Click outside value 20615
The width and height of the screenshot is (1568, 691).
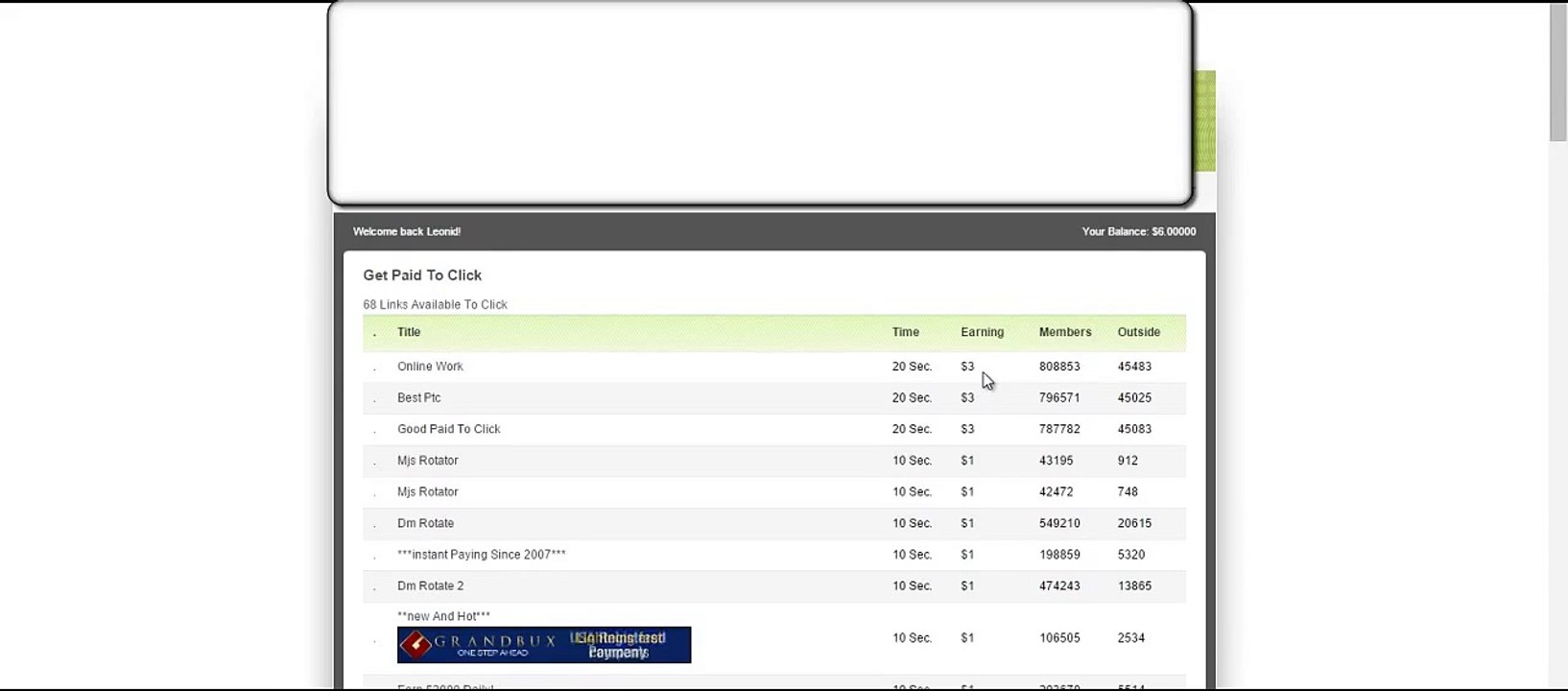pyautogui.click(x=1134, y=523)
